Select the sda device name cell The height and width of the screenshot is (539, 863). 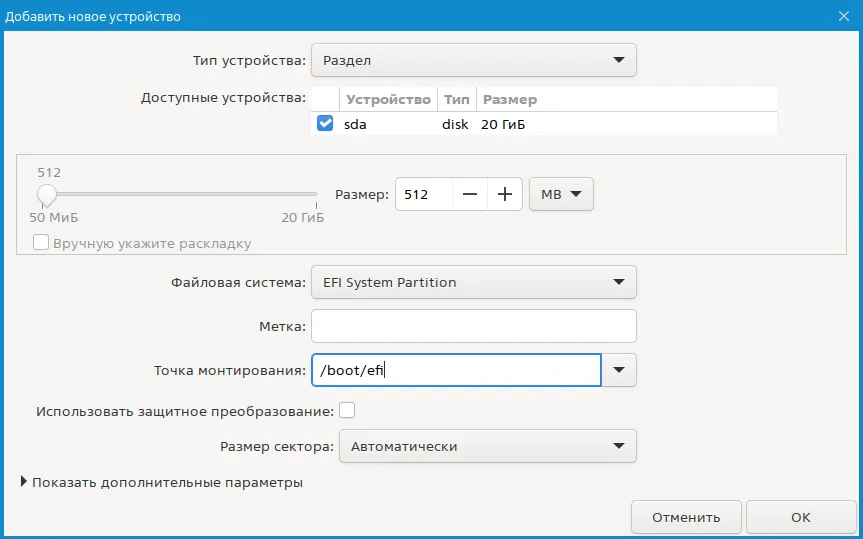pos(356,124)
